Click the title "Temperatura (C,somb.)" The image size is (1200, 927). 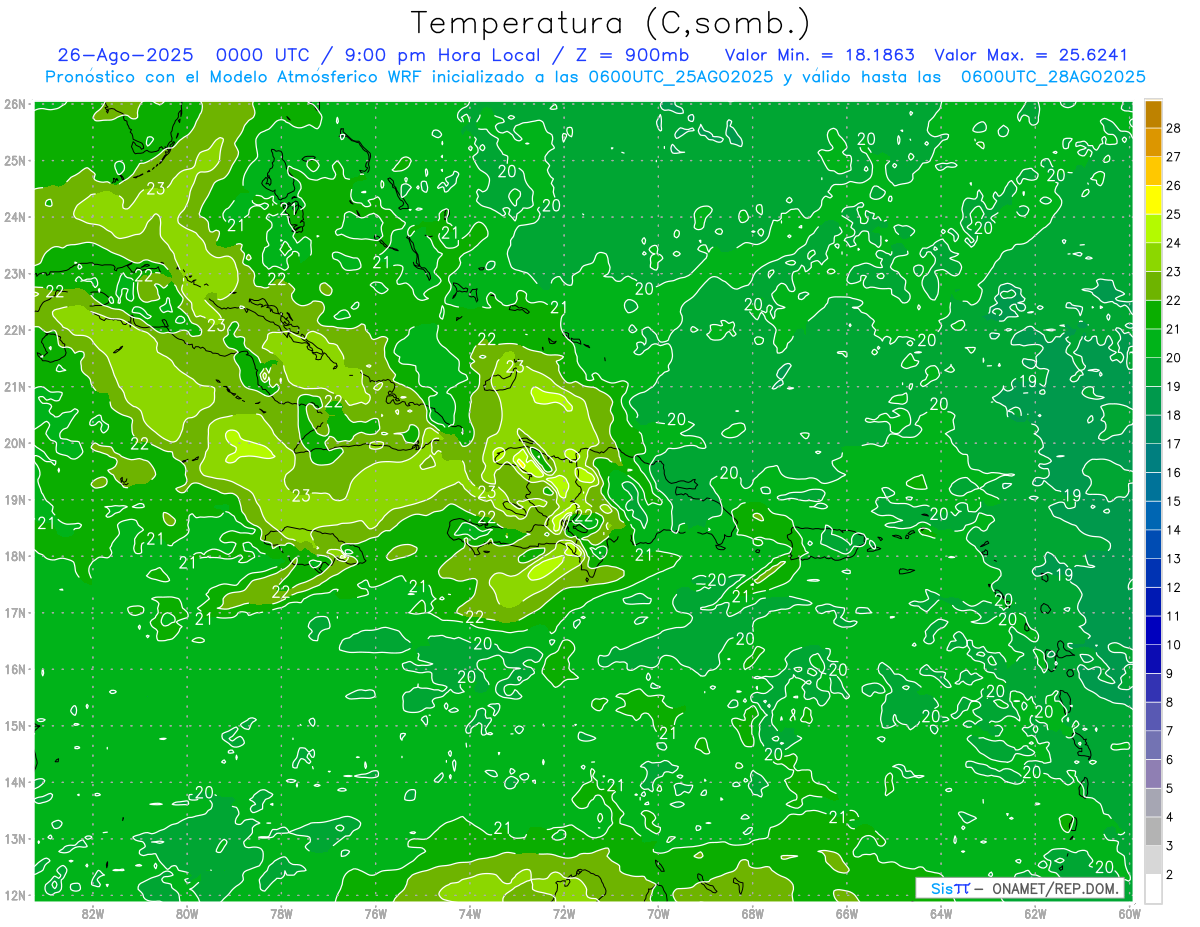[x=611, y=23]
